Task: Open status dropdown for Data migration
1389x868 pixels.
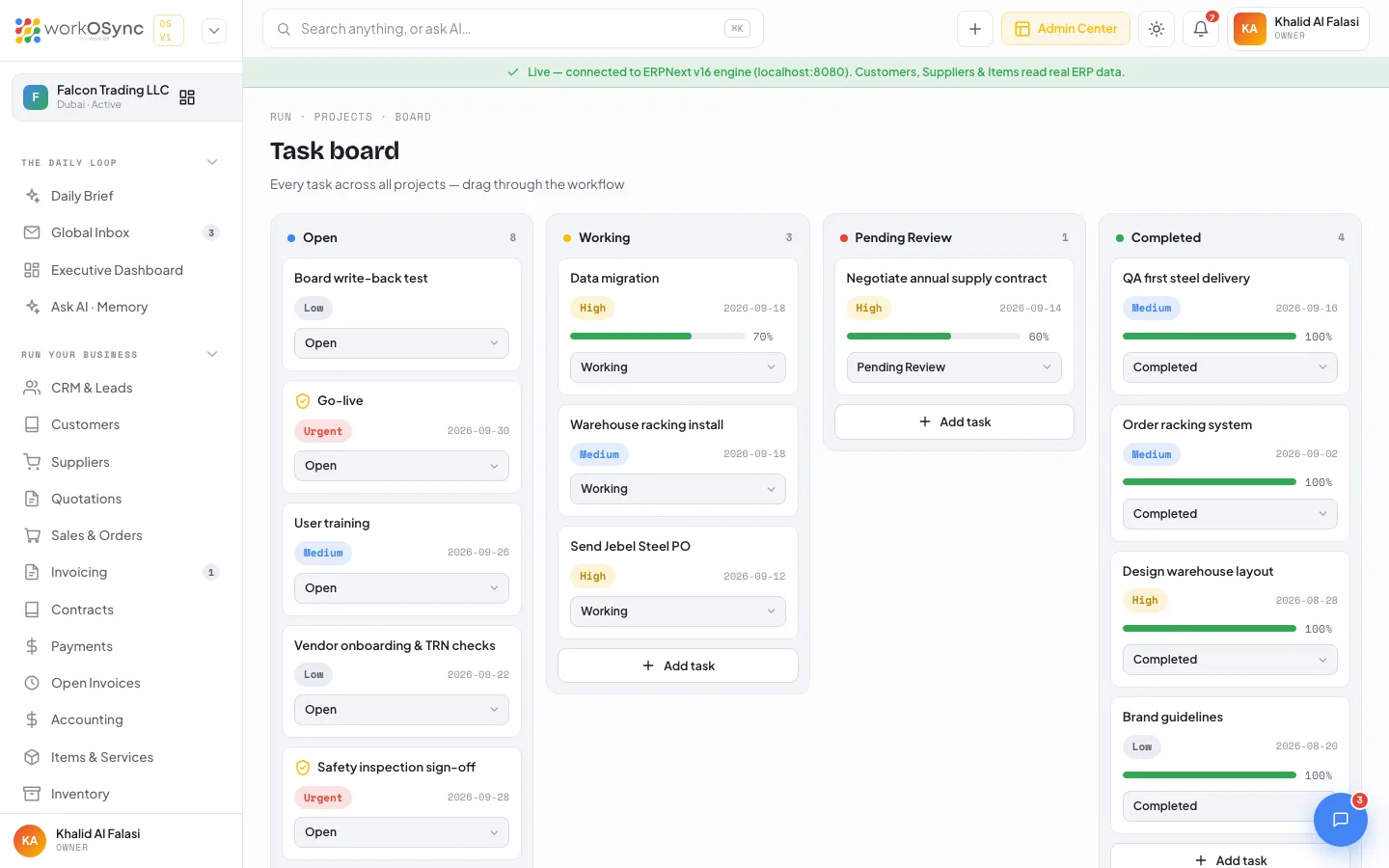Action: [x=678, y=367]
